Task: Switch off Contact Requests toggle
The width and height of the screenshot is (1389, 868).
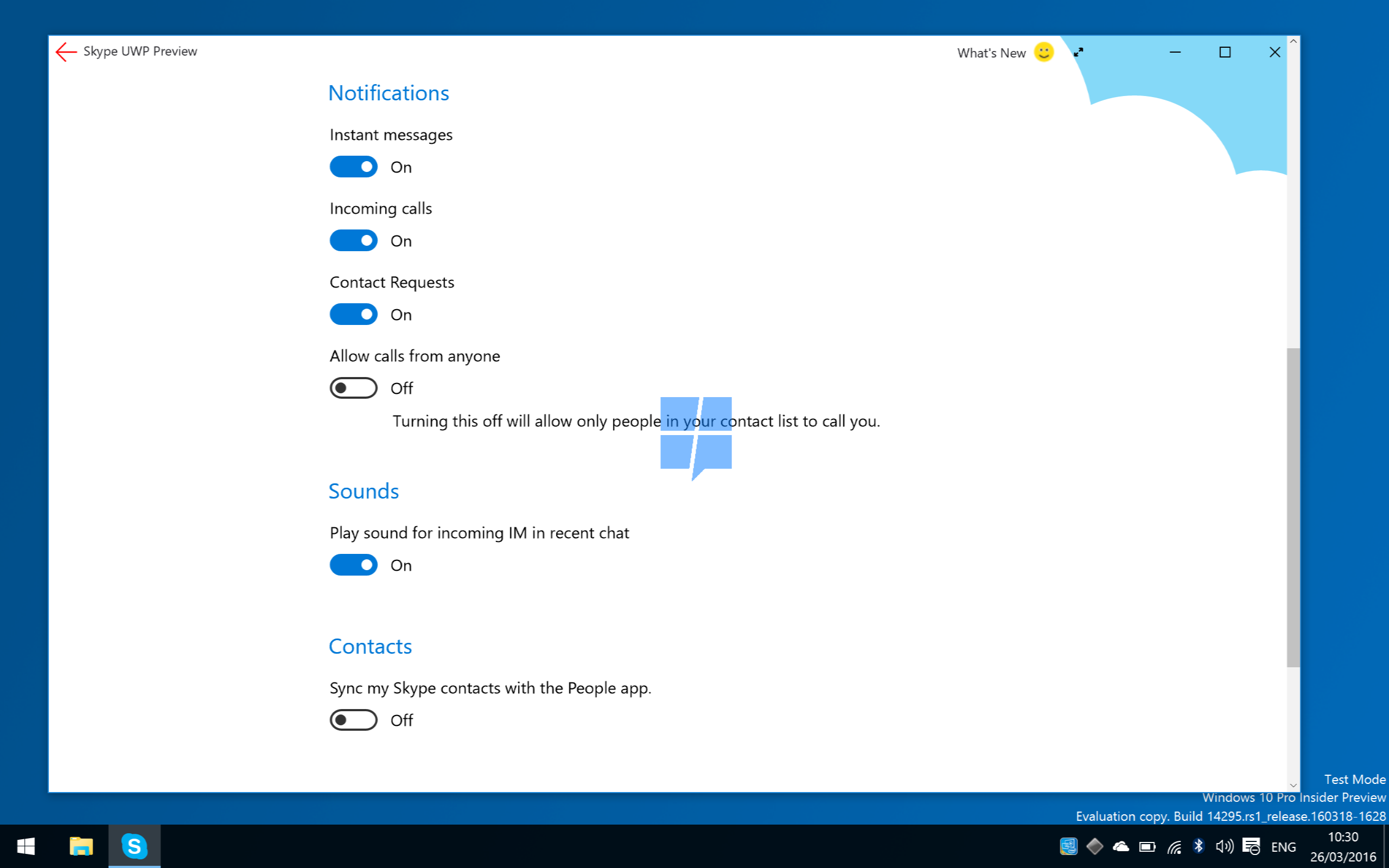Action: point(354,315)
